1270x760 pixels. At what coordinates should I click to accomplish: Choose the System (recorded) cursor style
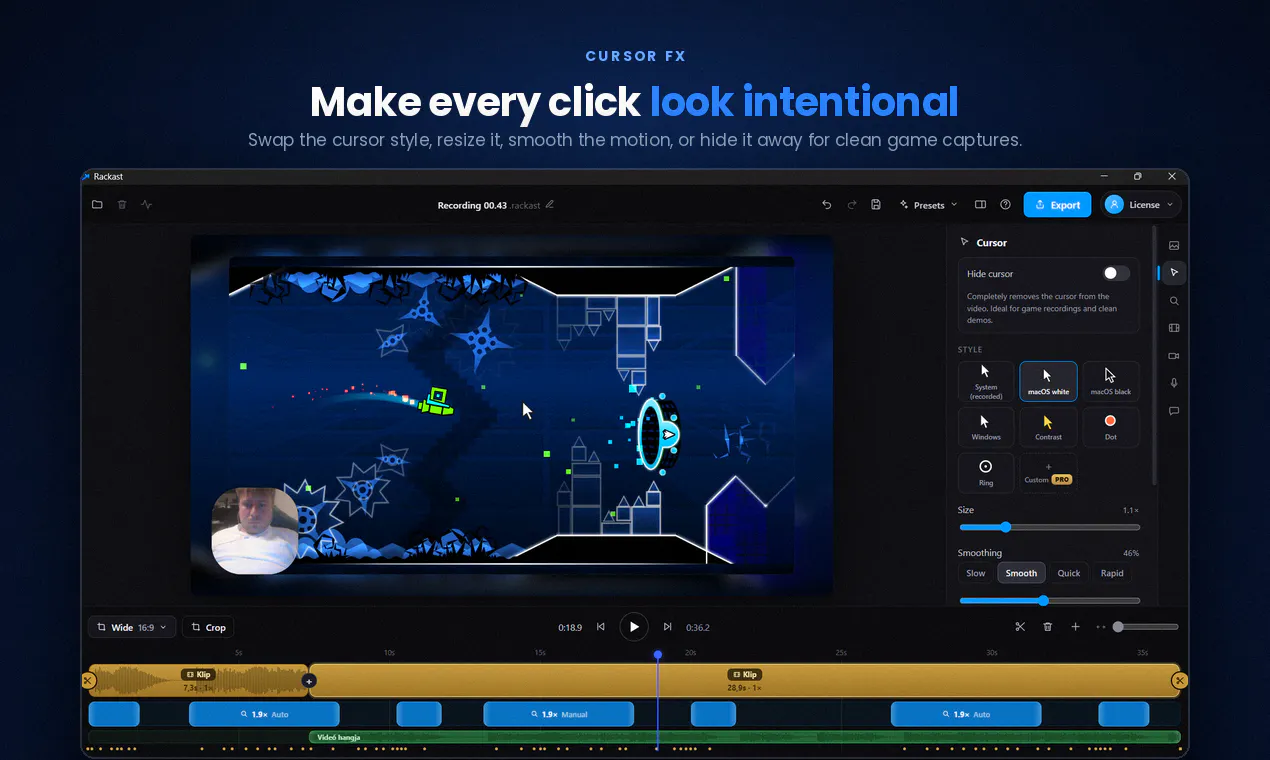click(x=986, y=381)
